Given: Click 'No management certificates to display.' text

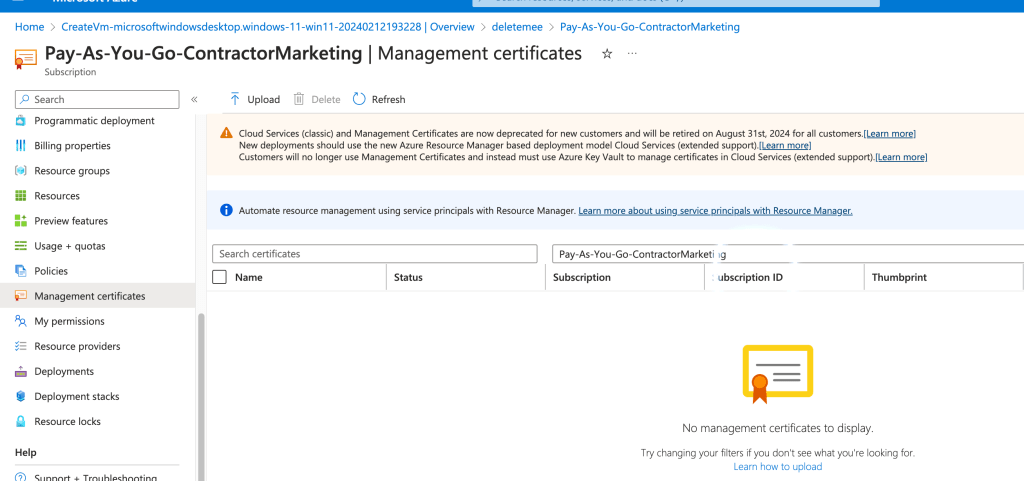Looking at the screenshot, I should [x=778, y=428].
